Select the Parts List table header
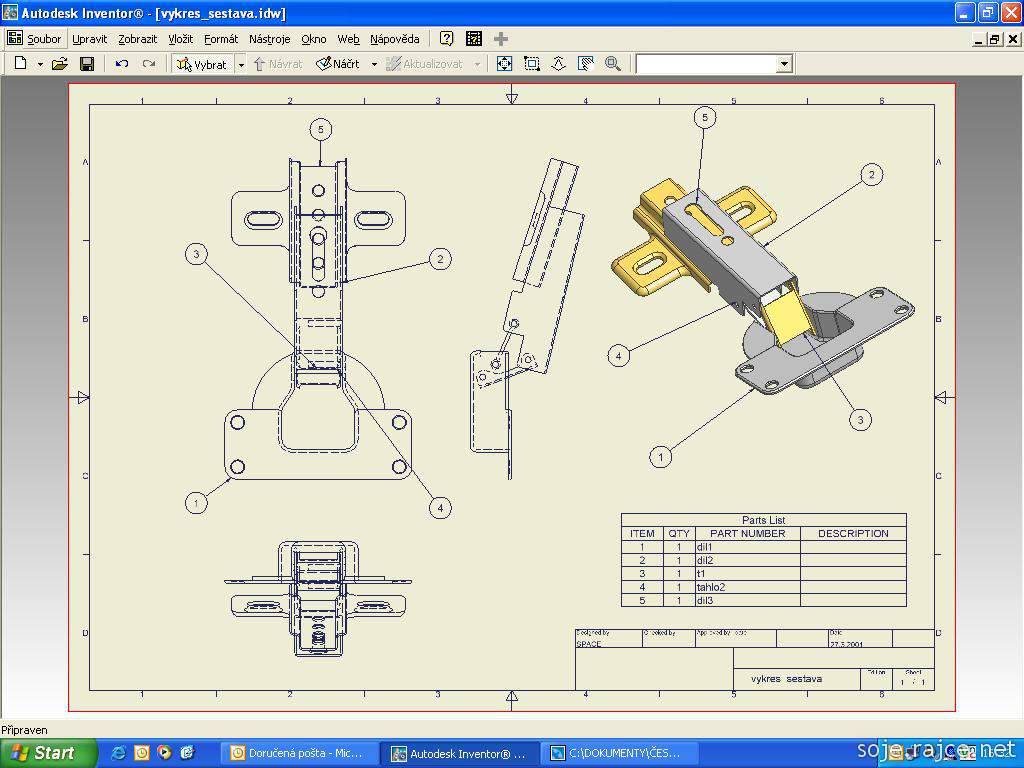Image resolution: width=1024 pixels, height=768 pixels. click(x=763, y=520)
